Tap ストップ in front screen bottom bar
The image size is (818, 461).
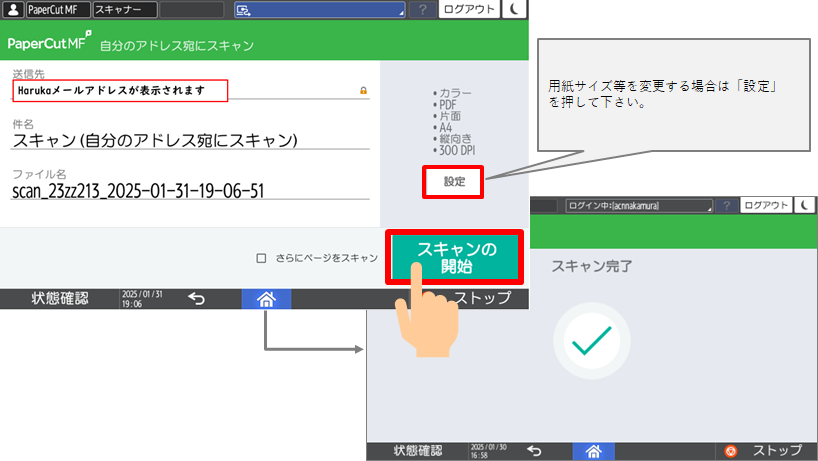482,298
